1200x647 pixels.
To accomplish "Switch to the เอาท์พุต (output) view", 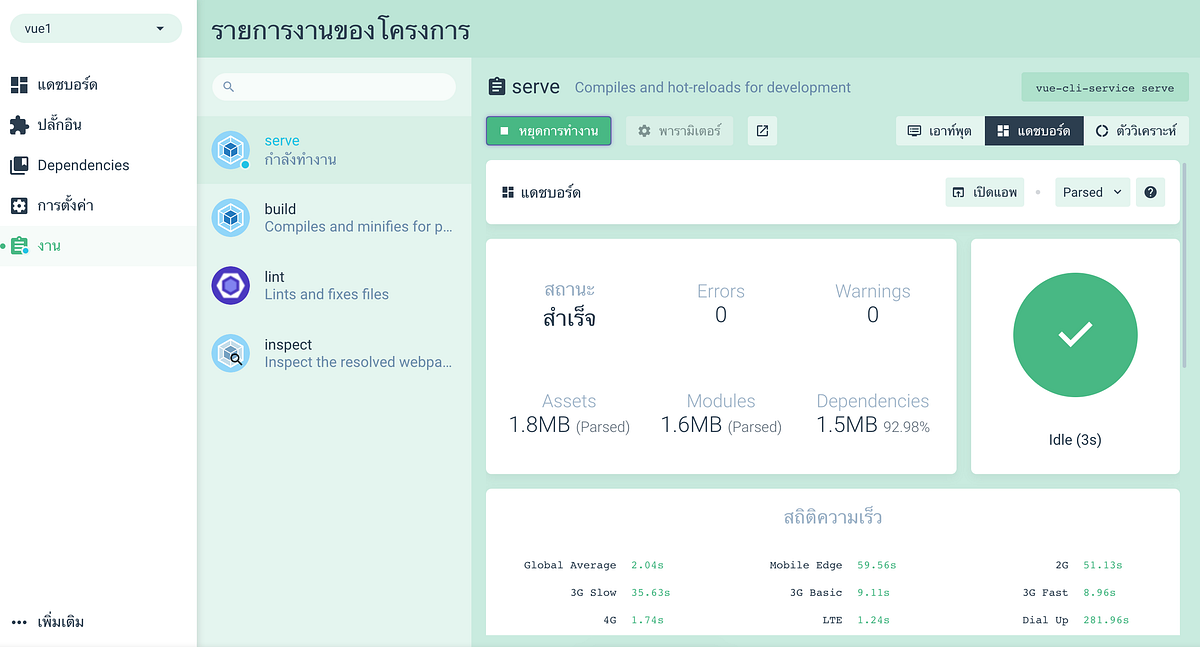I will pos(938,130).
